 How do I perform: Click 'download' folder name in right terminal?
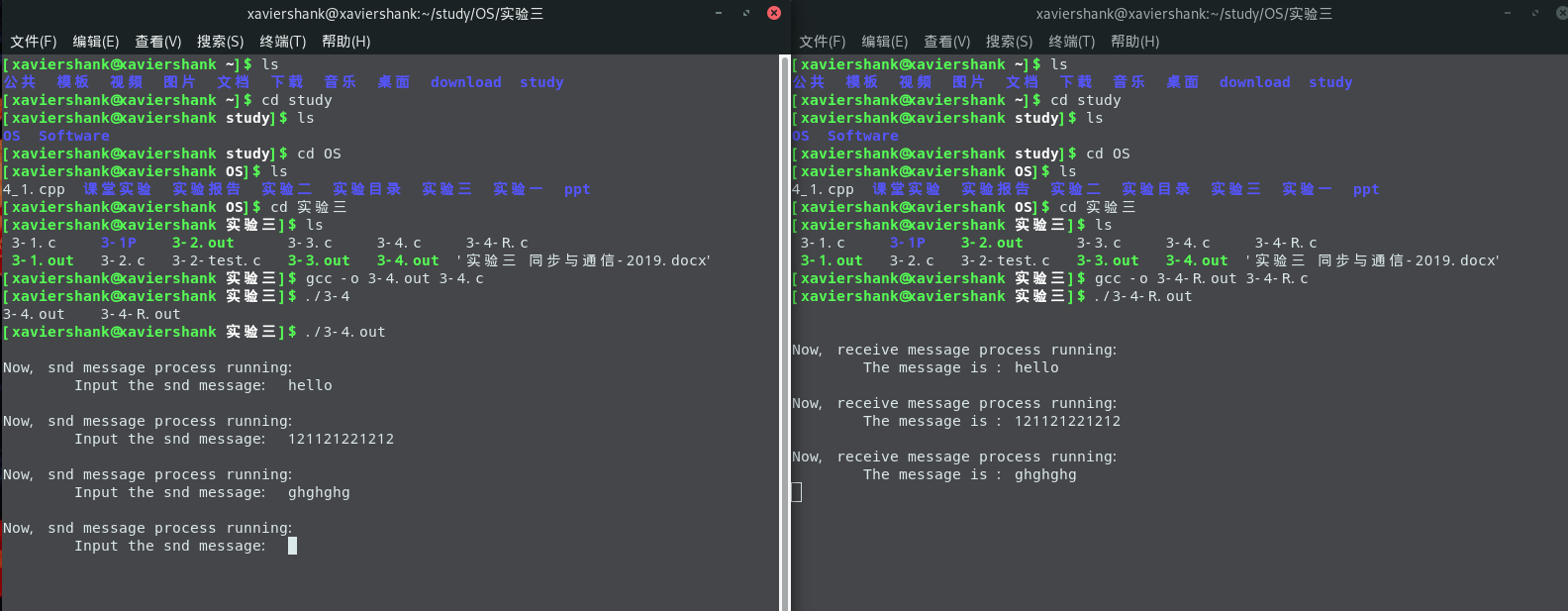1254,82
